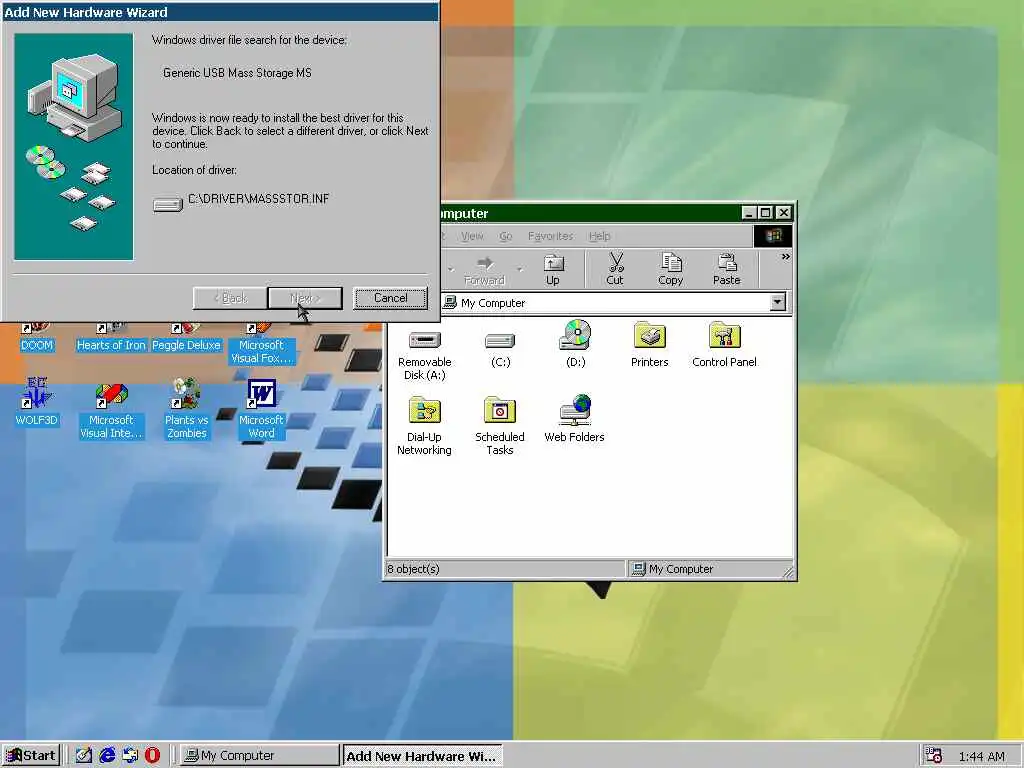Close the My Computer window
The height and width of the screenshot is (768, 1024).
click(x=784, y=213)
